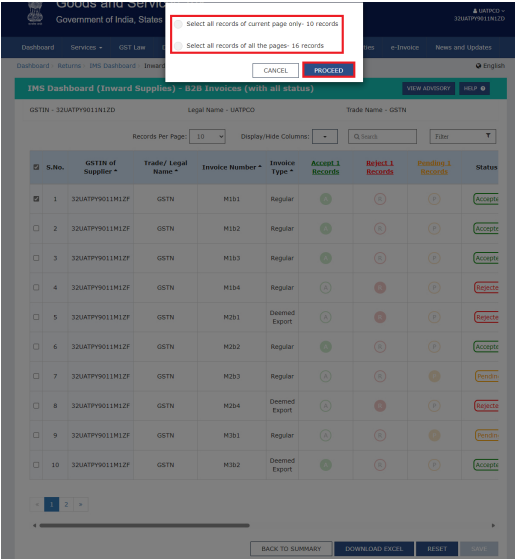This screenshot has width=515, height=559.
Task: Open the GST Law menu item
Action: click(132, 47)
